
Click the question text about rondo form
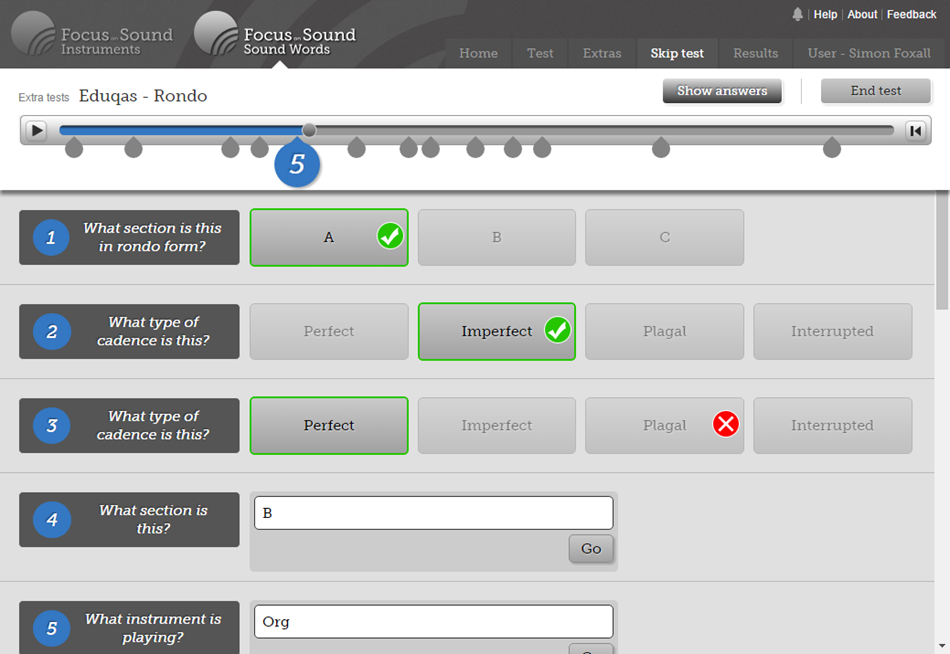click(152, 237)
